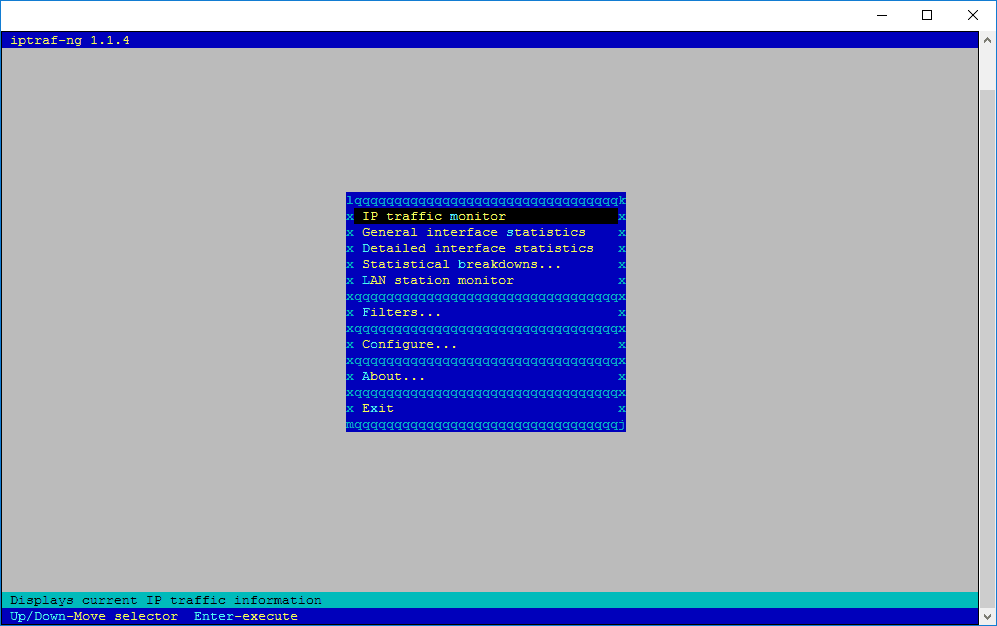Minimize the terminal window
The image size is (997, 626).
[x=882, y=15]
